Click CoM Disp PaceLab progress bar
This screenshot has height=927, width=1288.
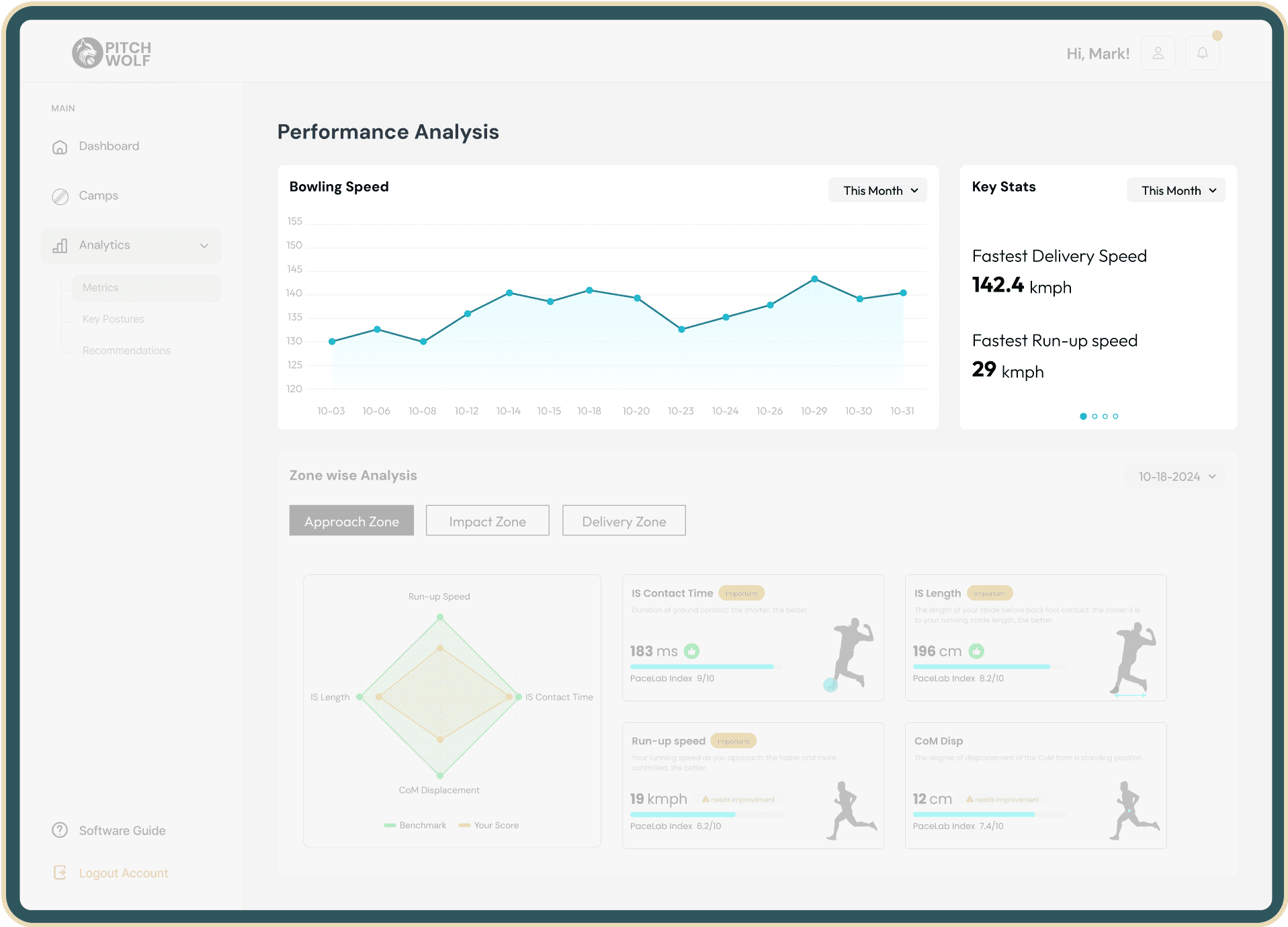tap(990, 814)
